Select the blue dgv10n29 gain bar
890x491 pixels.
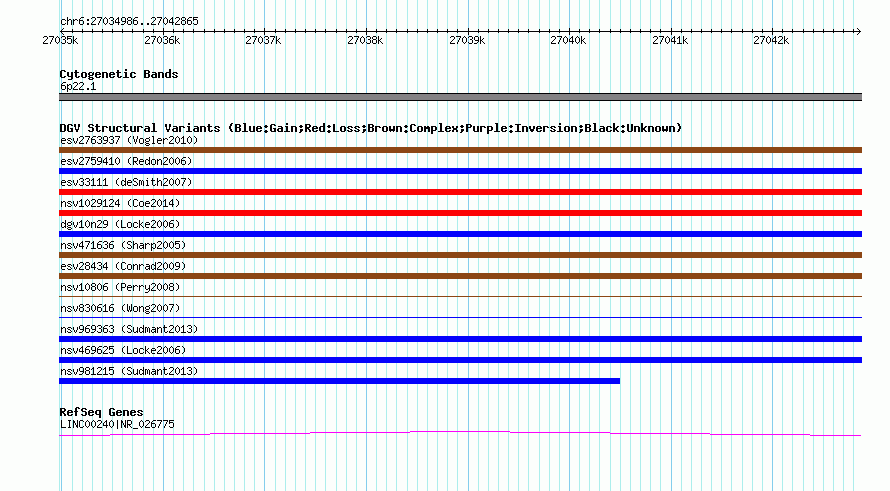click(460, 234)
